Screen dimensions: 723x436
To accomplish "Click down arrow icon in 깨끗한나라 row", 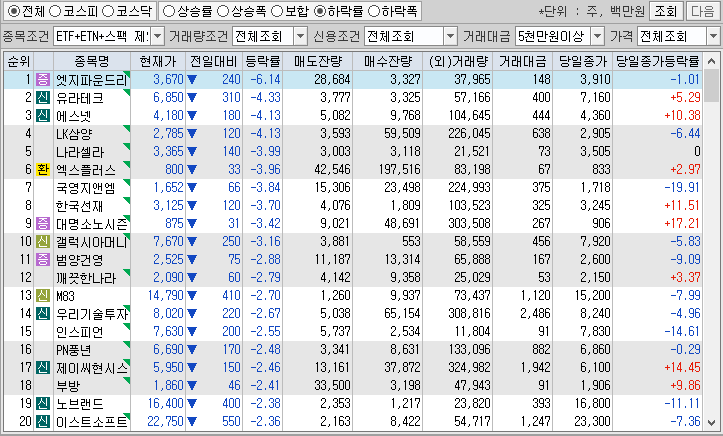I will coord(192,277).
